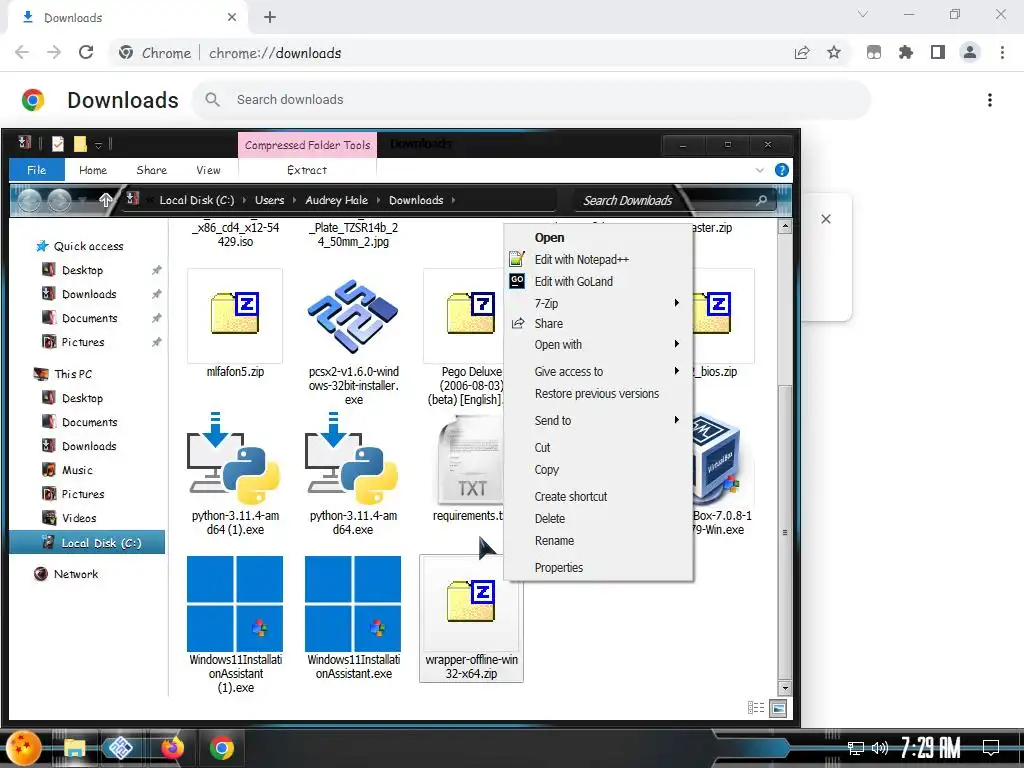
Task: Open the View ribbon tab
Action: (208, 170)
